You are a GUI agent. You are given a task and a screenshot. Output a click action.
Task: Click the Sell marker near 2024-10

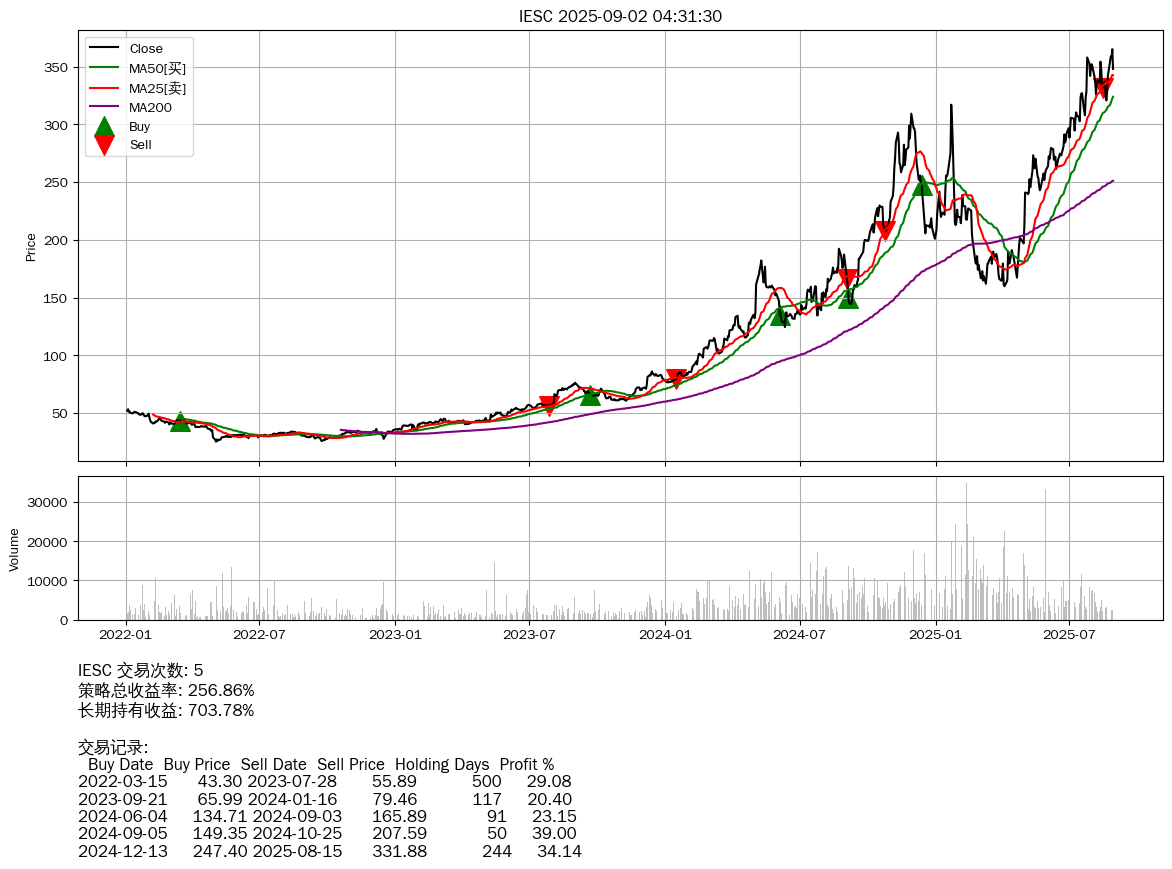point(884,230)
